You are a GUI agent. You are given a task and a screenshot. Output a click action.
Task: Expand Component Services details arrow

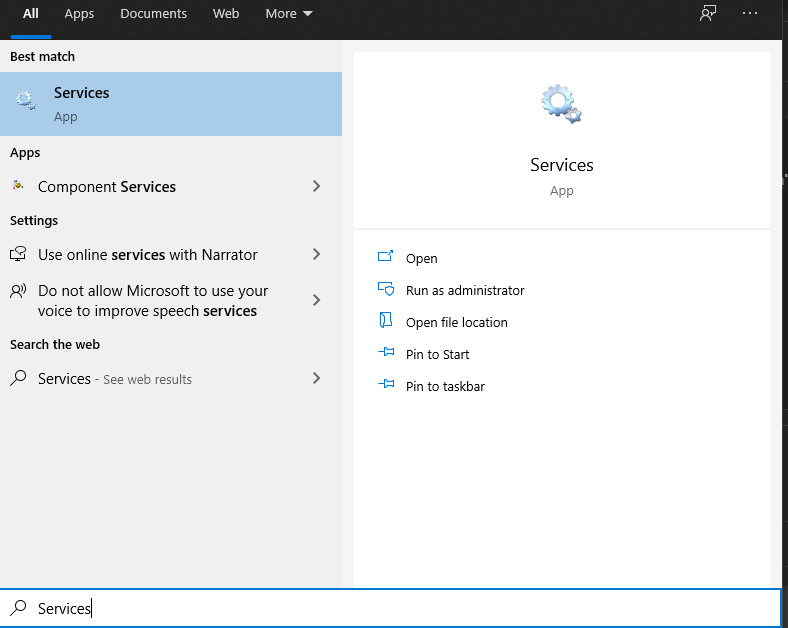(x=316, y=186)
